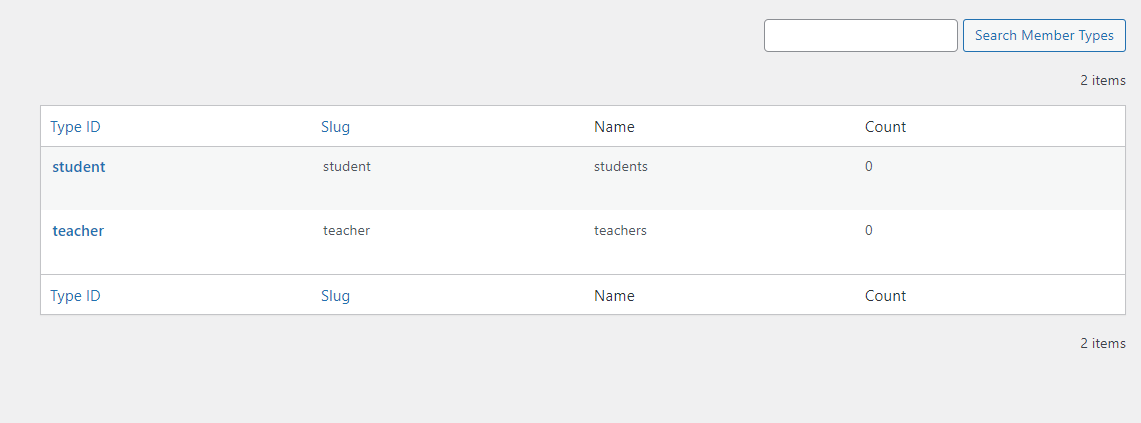The height and width of the screenshot is (423, 1141).
Task: Sort by Slug in bottom footer row
Action: pyautogui.click(x=336, y=296)
